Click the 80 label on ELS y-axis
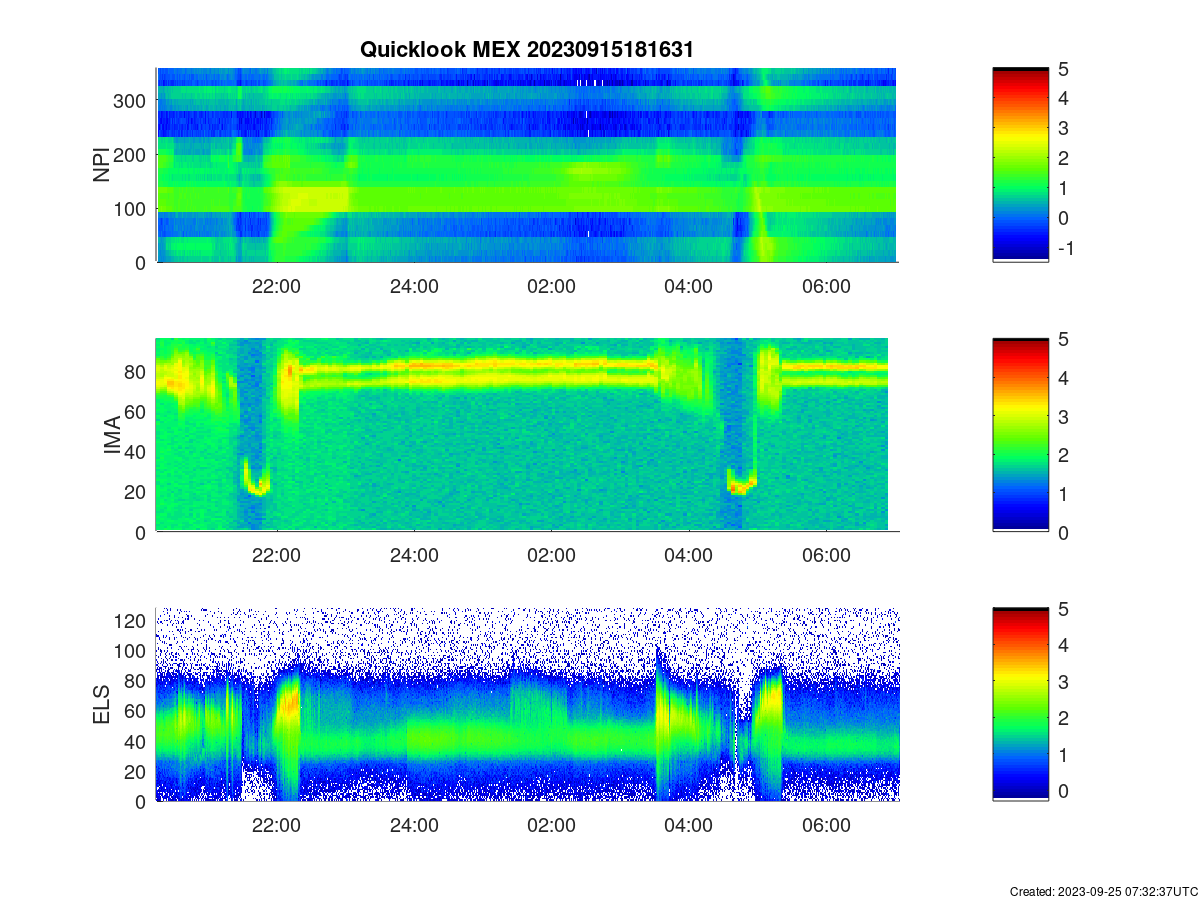 [x=136, y=681]
